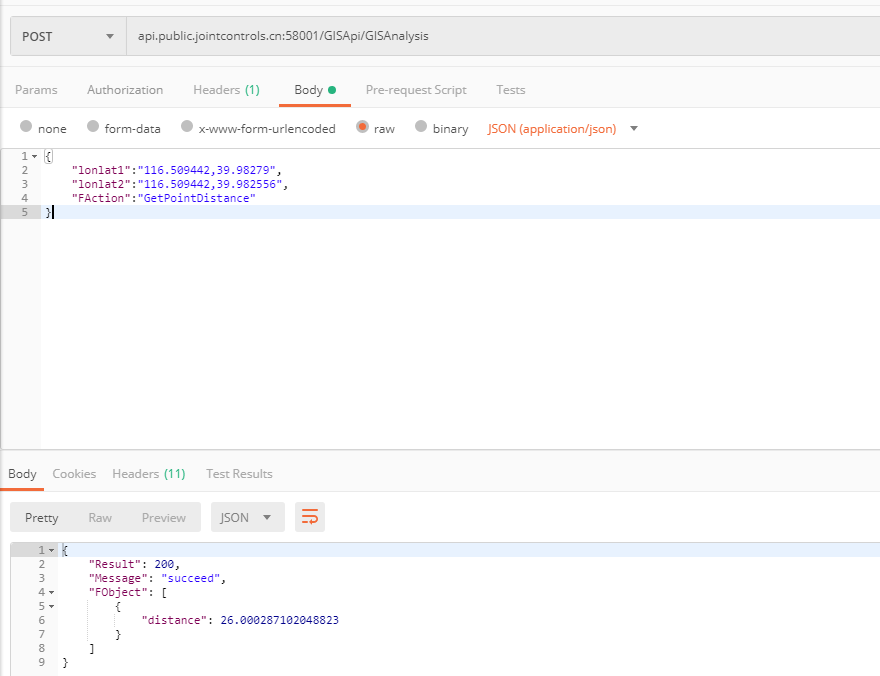Collapse response root object at line 1

(52, 550)
